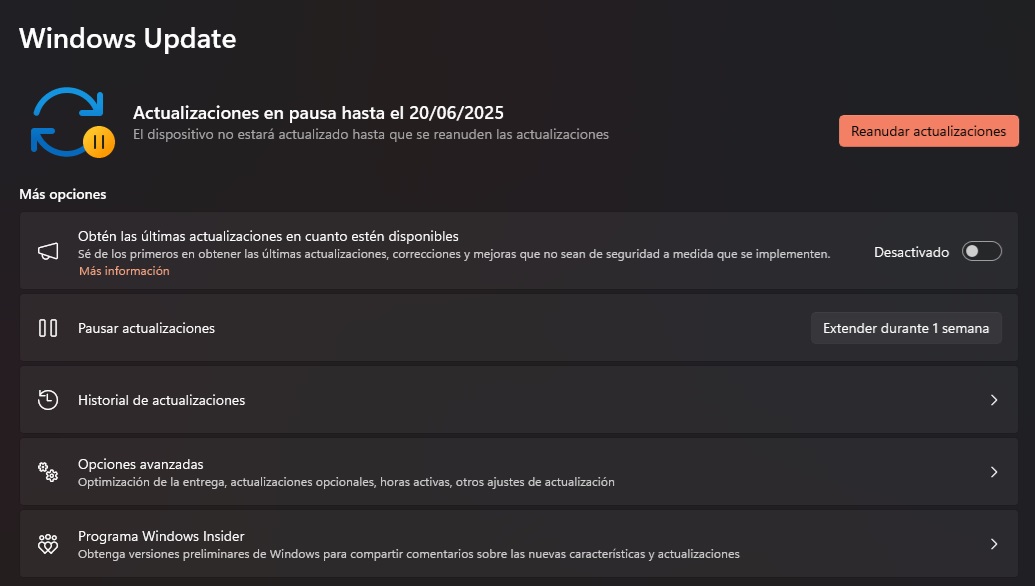The height and width of the screenshot is (586, 1035).
Task: Follow the Más información link
Action: (124, 271)
